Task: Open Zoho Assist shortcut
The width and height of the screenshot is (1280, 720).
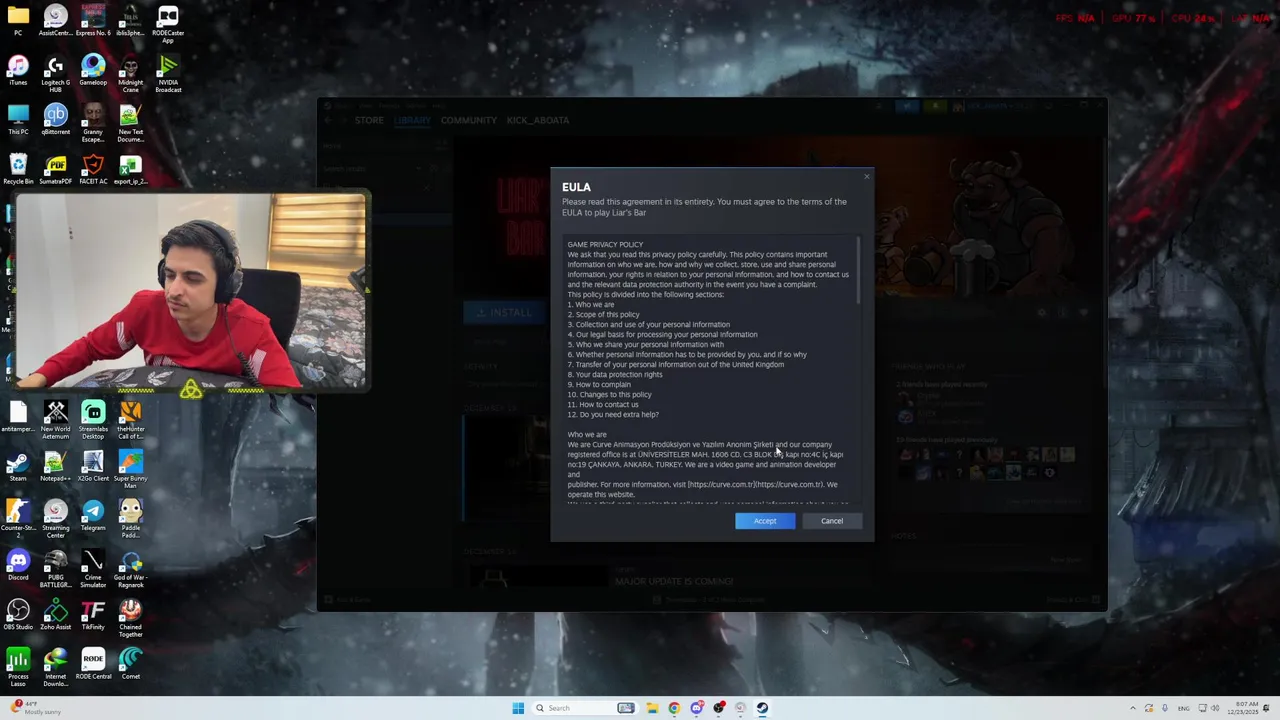Action: point(55,615)
